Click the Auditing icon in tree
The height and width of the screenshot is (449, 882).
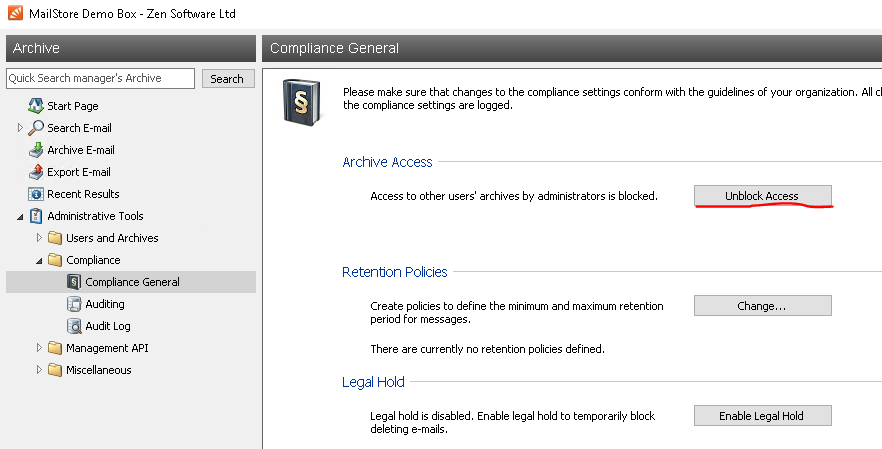click(x=74, y=304)
